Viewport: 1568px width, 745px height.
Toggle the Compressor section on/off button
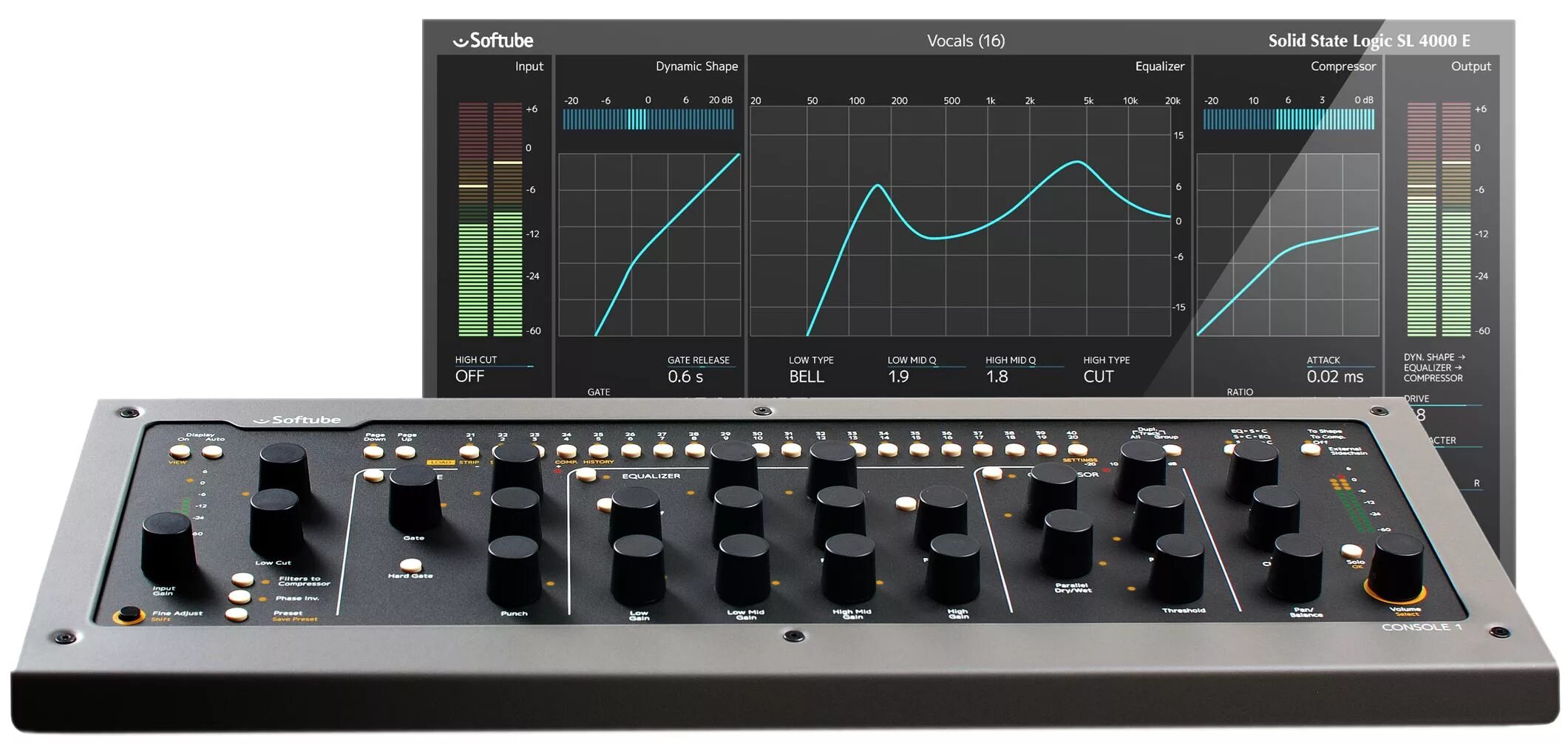point(991,473)
